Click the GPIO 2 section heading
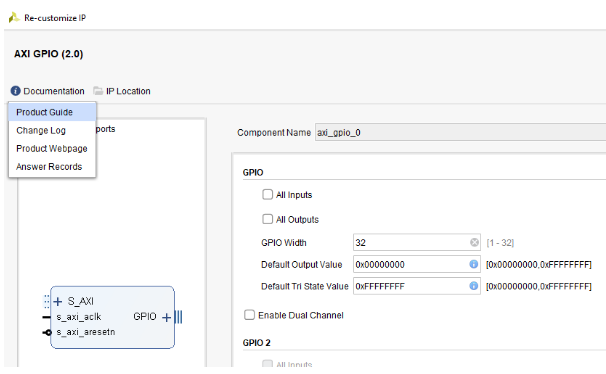This screenshot has width=606, height=374. pyautogui.click(x=257, y=343)
